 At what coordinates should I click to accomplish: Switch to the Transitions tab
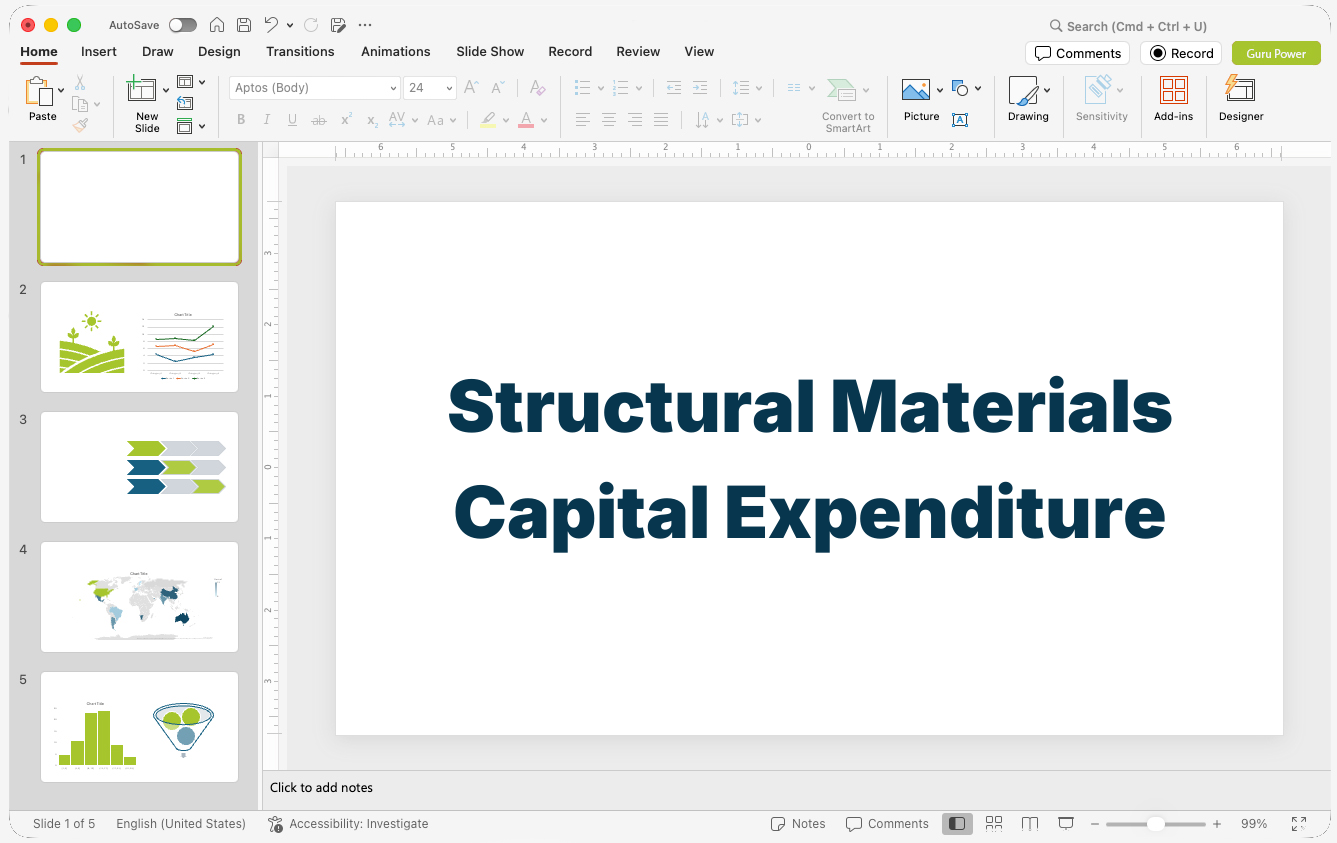[300, 52]
